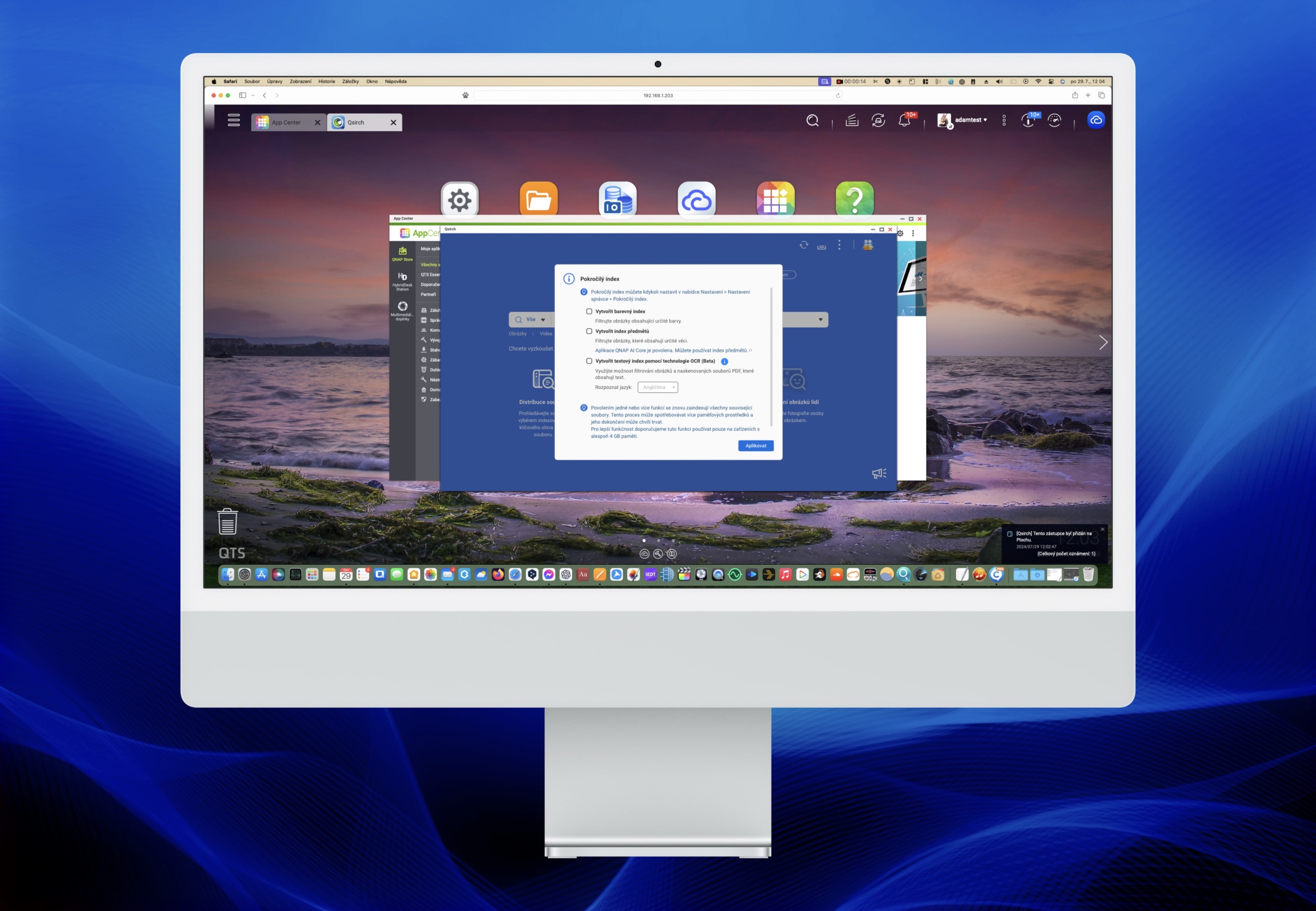Open the Safari Záložky menu
Viewport: 1316px width, 911px height.
pyautogui.click(x=351, y=82)
